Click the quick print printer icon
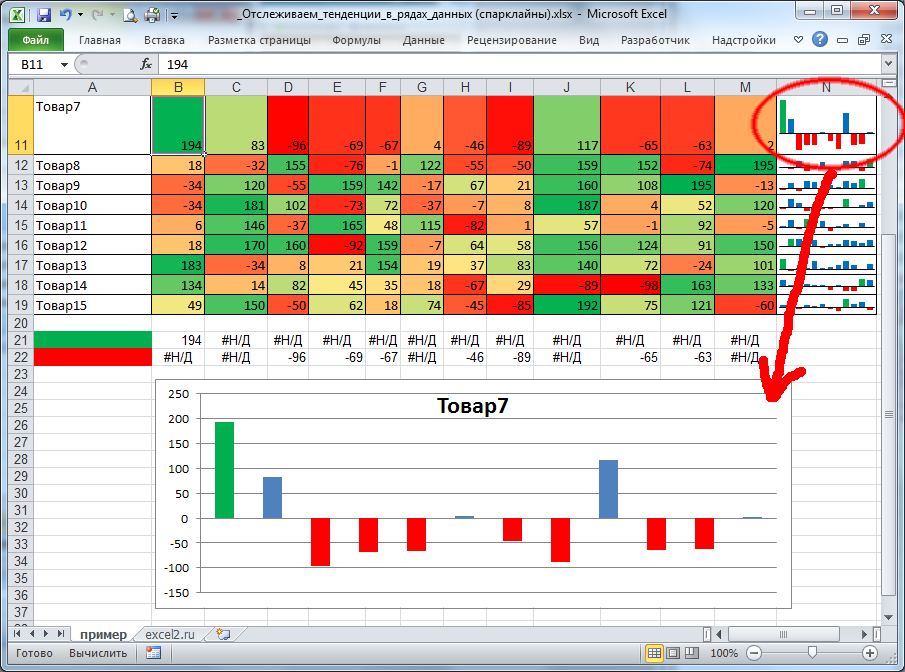Screen dimensions: 905x672 click(153, 15)
